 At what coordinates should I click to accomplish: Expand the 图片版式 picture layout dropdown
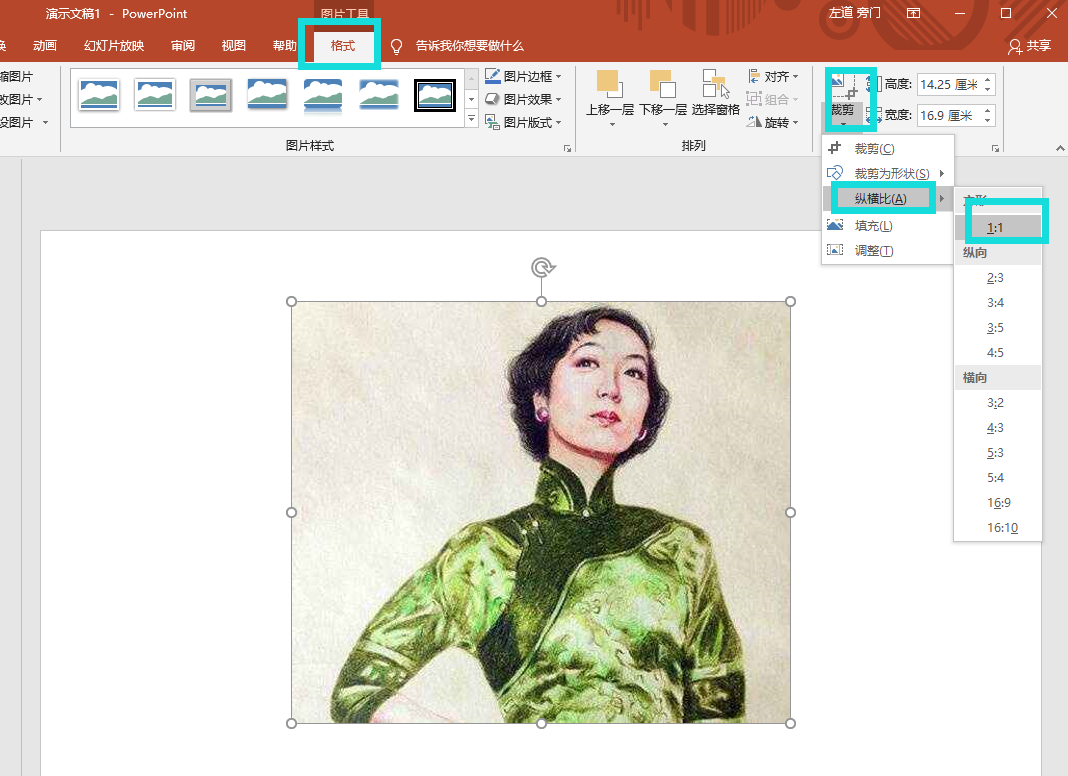point(522,122)
